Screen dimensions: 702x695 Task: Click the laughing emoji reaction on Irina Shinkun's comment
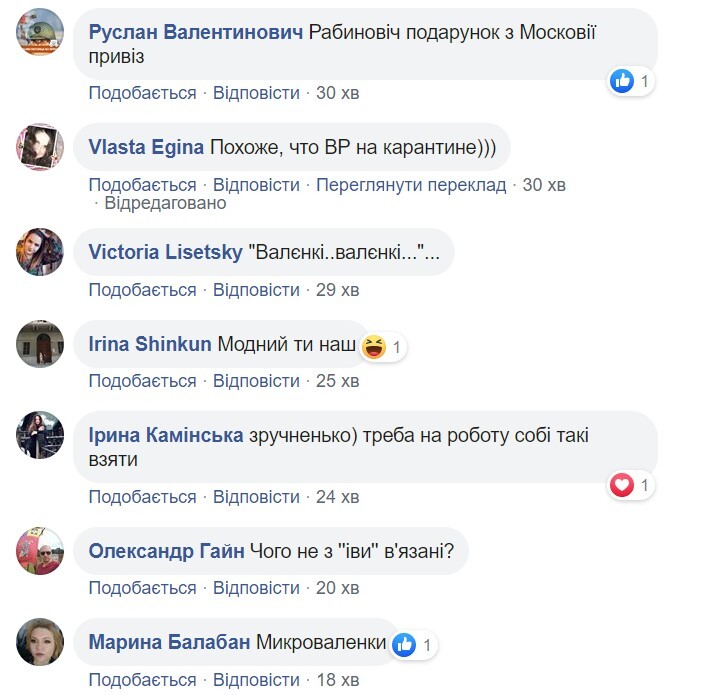pyautogui.click(x=373, y=347)
